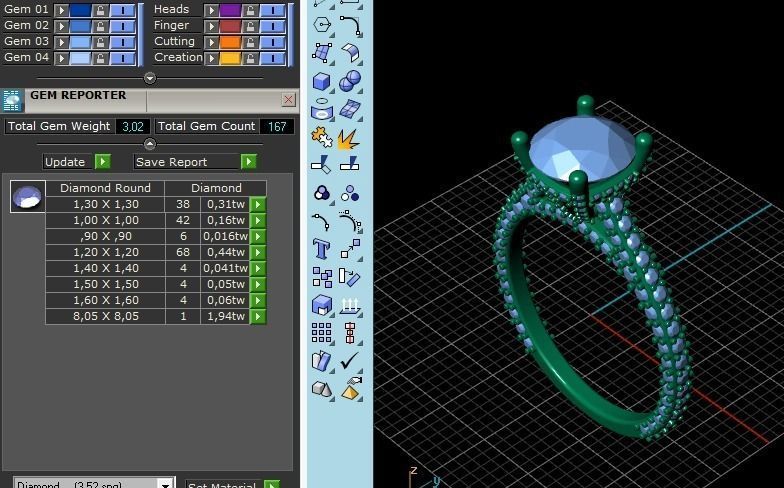Click the ungroup objects tool

tap(350, 192)
